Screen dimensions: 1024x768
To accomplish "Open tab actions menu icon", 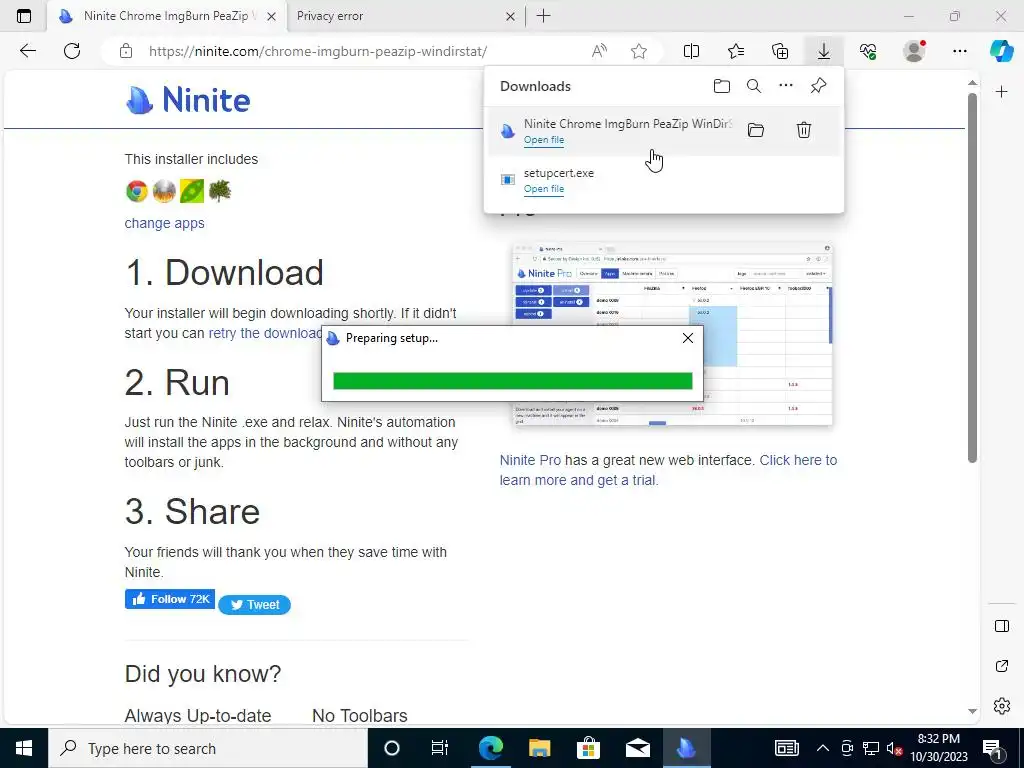I will tap(24, 16).
